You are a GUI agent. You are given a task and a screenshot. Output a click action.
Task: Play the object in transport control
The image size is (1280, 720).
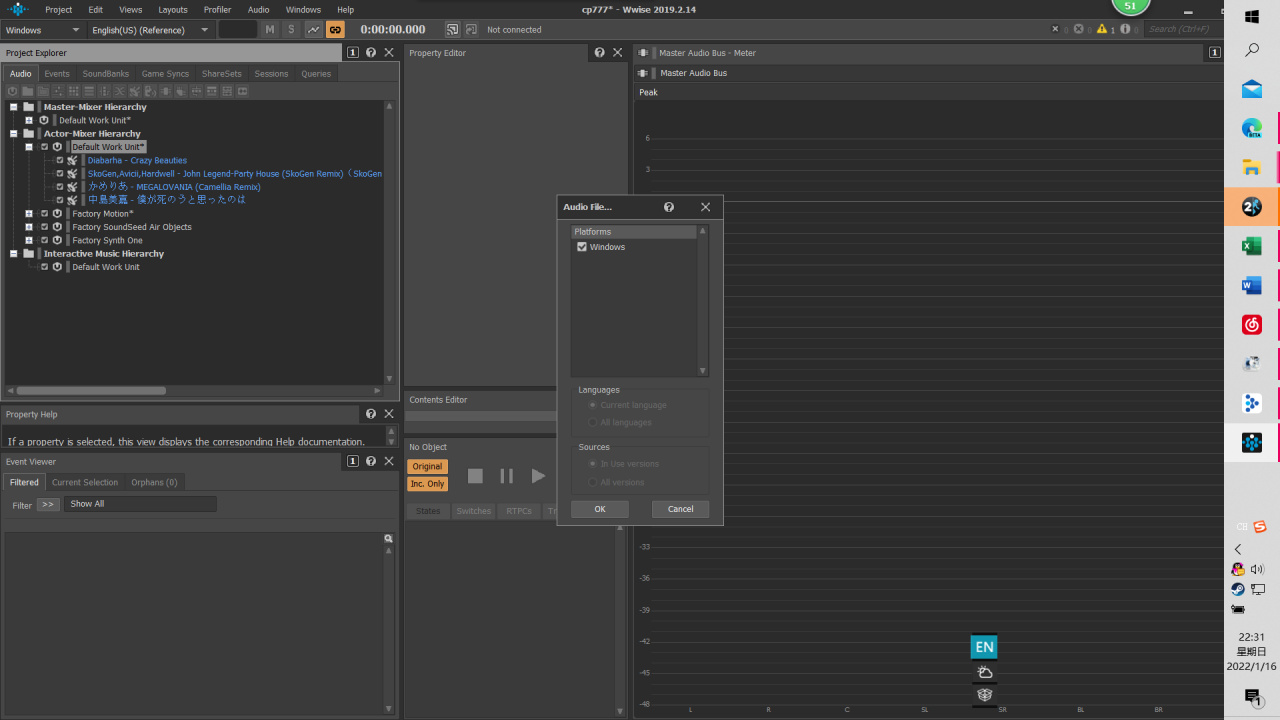(x=538, y=476)
